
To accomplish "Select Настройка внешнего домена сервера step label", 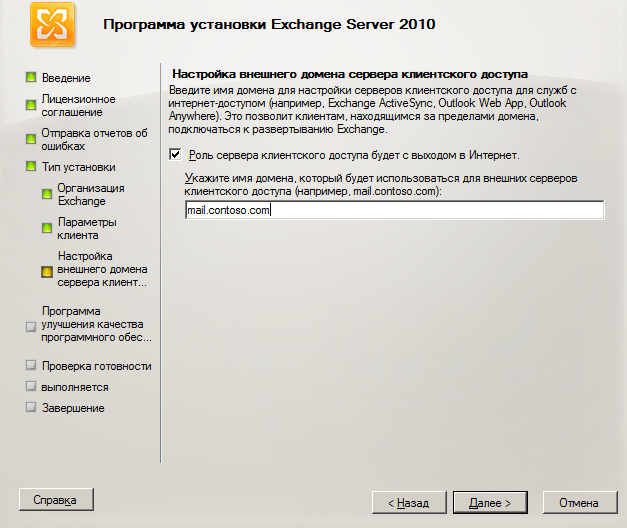I will pos(102,269).
